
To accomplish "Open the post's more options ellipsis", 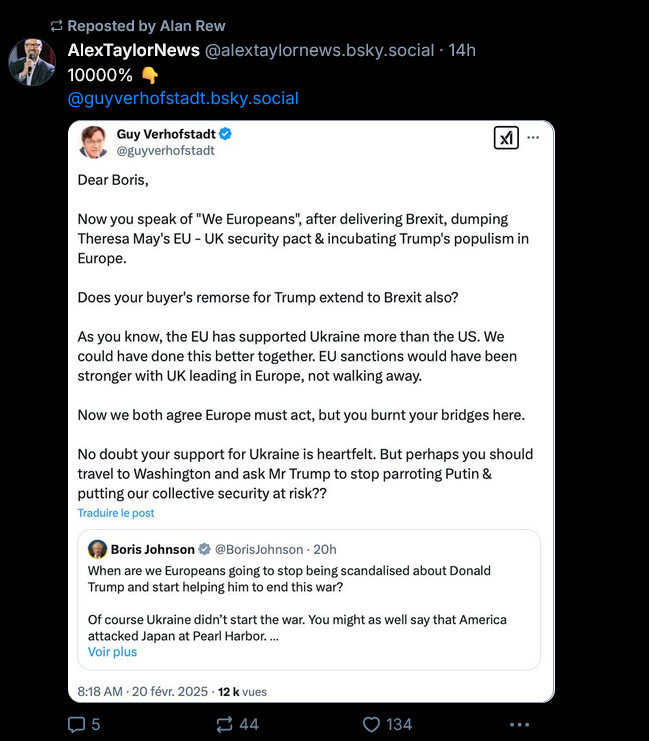I will click(519, 724).
